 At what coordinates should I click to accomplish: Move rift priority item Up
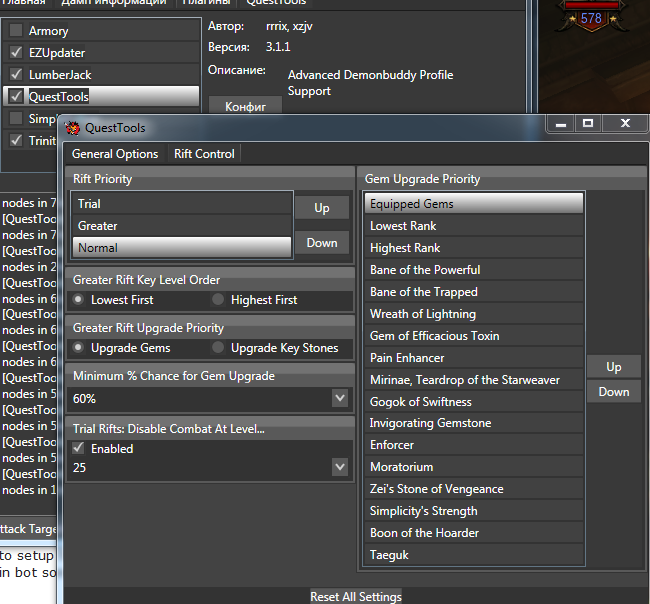(x=322, y=208)
